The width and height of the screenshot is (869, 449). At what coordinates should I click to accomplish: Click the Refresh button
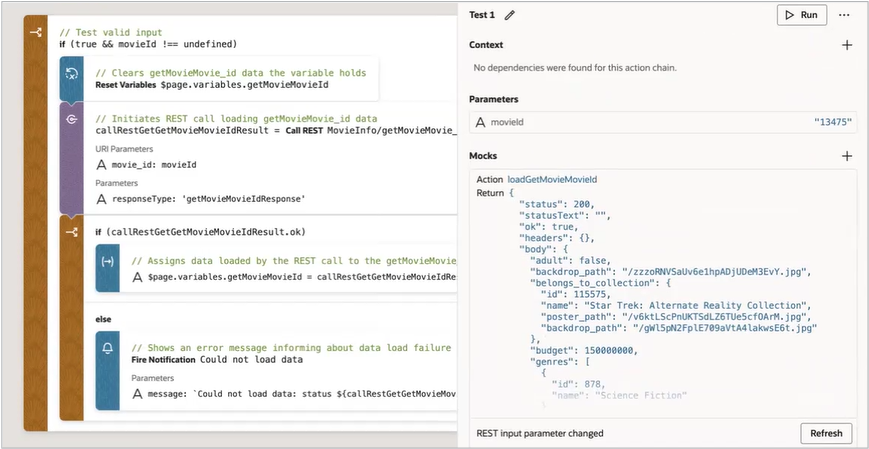pyautogui.click(x=826, y=433)
